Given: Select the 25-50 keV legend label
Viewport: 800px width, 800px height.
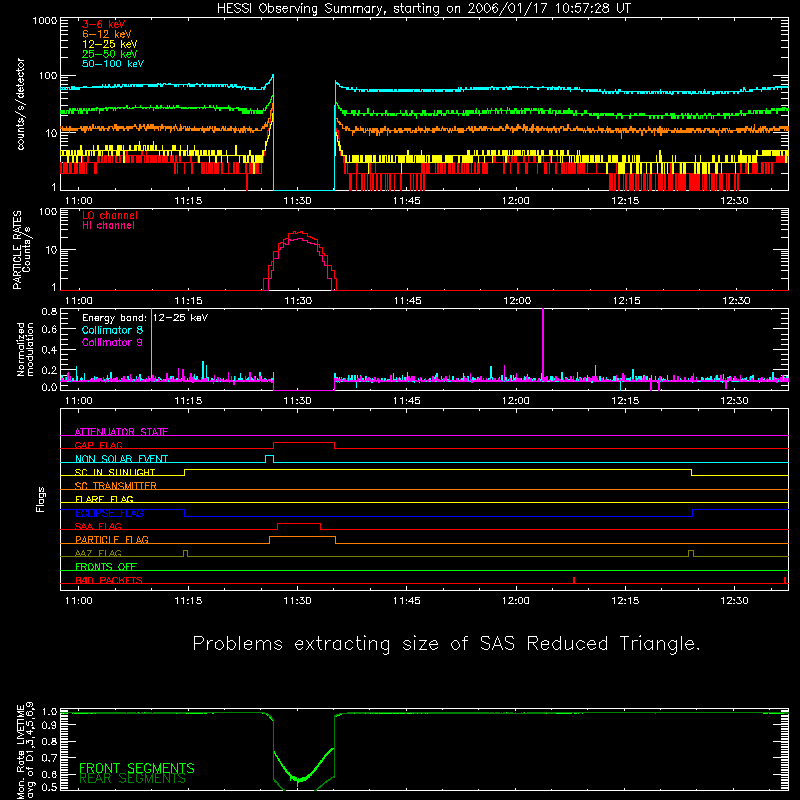Looking at the screenshot, I should 110,54.
